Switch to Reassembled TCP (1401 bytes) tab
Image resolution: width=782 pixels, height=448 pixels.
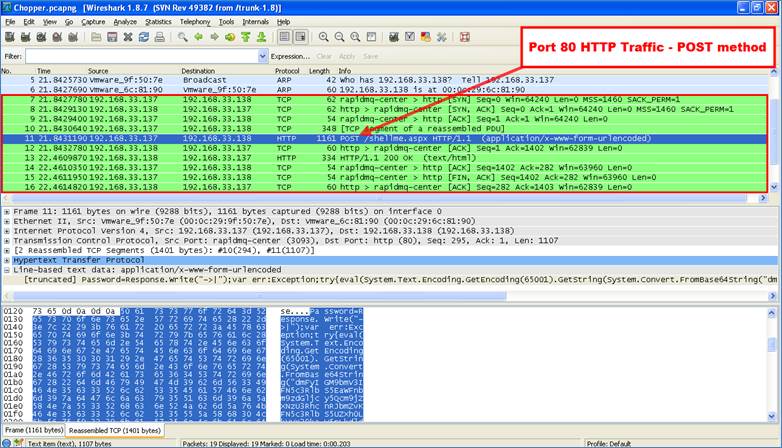[x=115, y=430]
